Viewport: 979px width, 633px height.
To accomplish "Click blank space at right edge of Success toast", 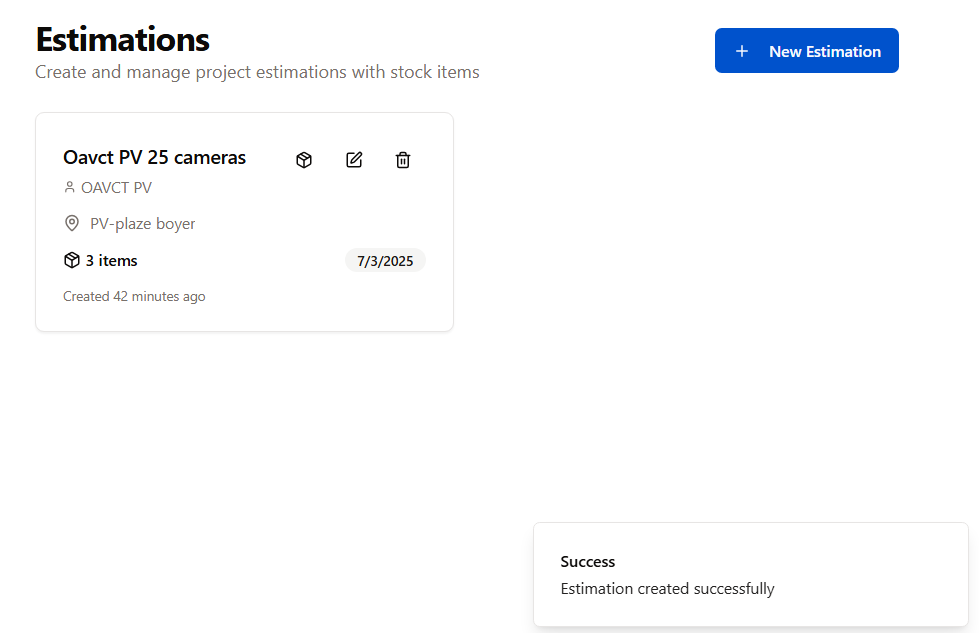I will pos(930,574).
